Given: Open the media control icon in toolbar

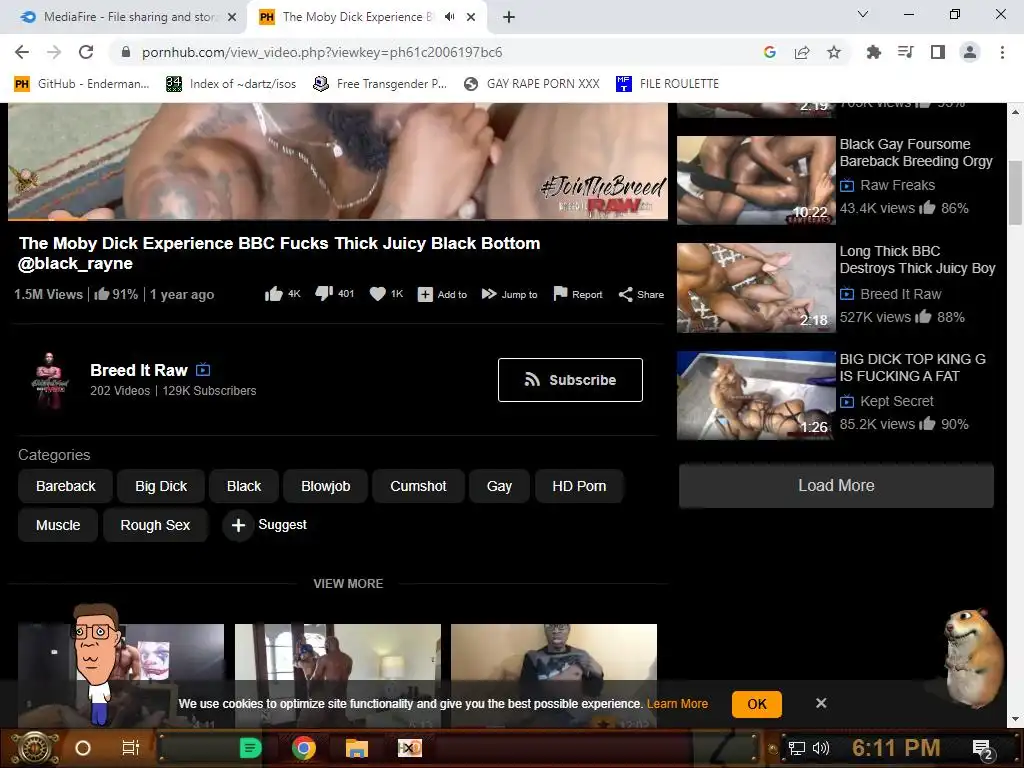Looking at the screenshot, I should 906,52.
